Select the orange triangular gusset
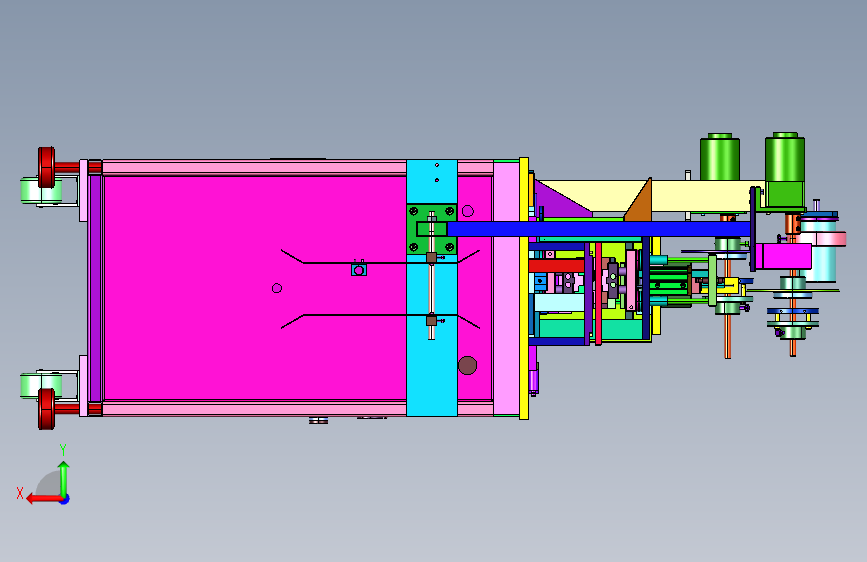This screenshot has width=867, height=562. tap(640, 202)
